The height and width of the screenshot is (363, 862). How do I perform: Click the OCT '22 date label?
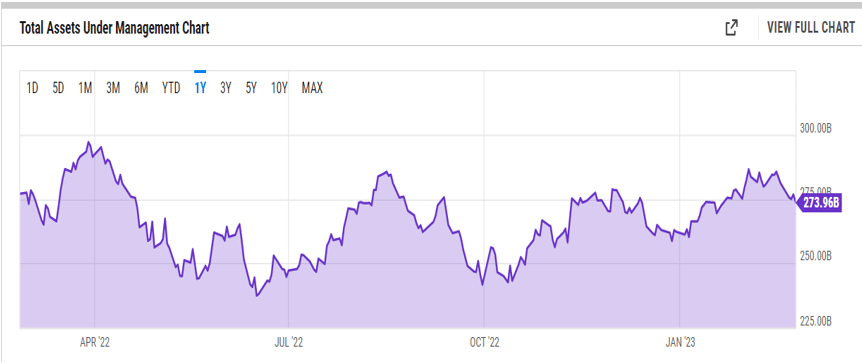tap(484, 342)
